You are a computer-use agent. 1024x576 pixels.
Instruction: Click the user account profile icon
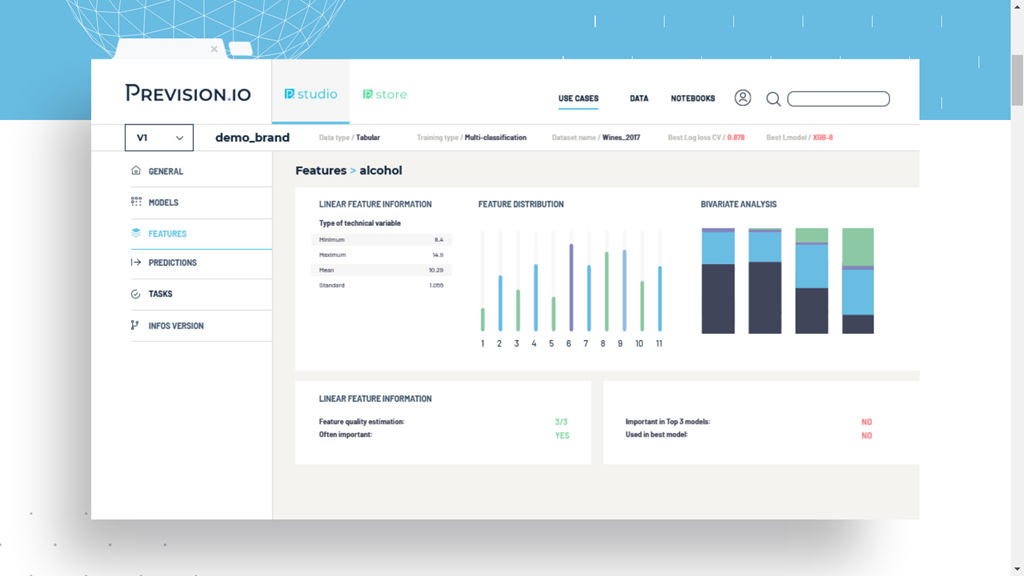pyautogui.click(x=742, y=98)
